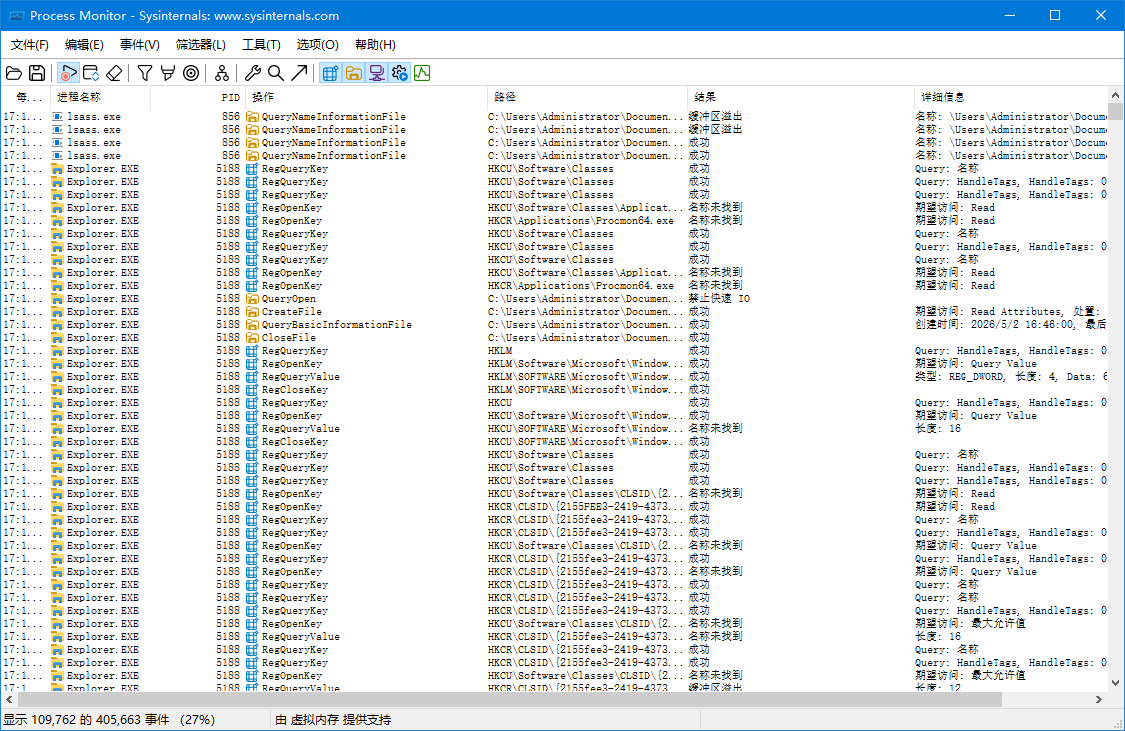1125x731 pixels.
Task: Click the Process Monitor title bar icon
Action: click(x=16, y=15)
